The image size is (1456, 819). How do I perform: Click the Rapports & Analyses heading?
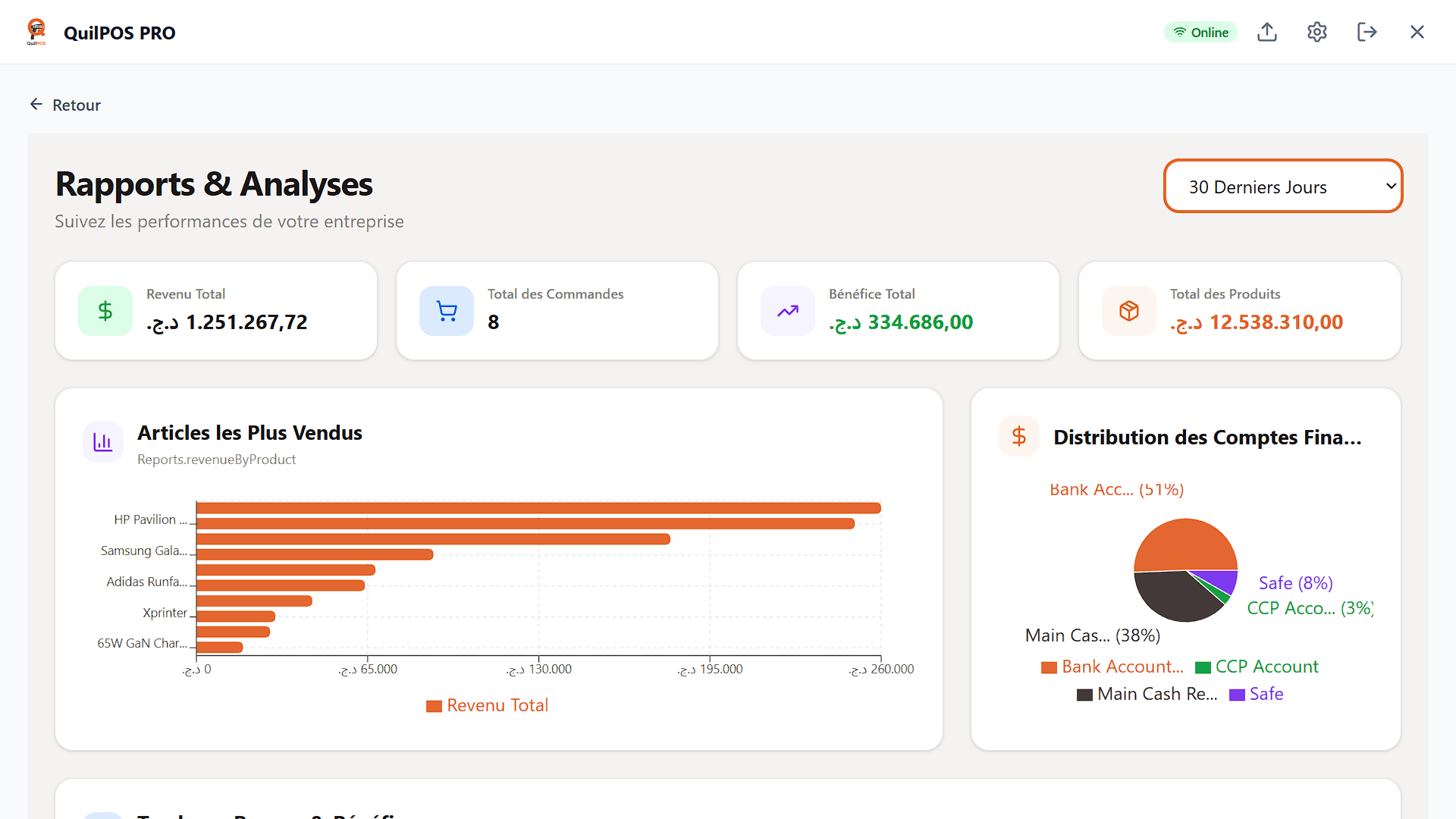(x=214, y=184)
